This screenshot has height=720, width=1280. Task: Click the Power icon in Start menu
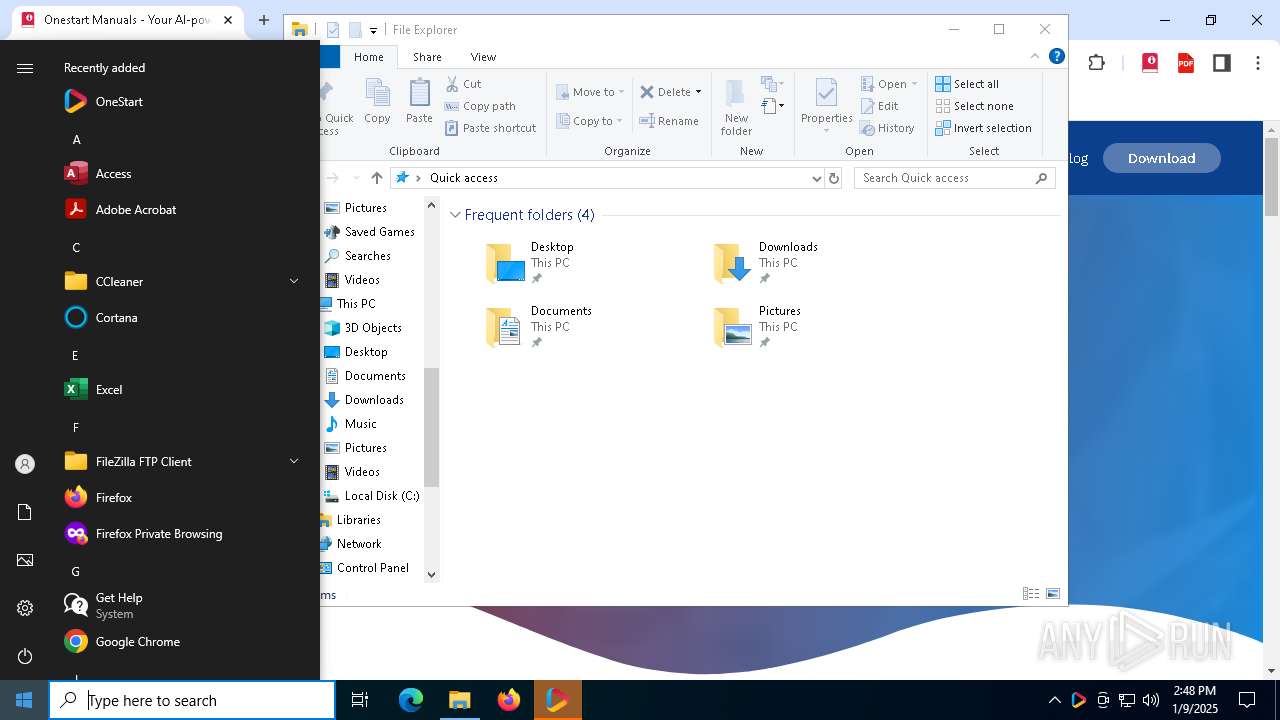(x=25, y=656)
